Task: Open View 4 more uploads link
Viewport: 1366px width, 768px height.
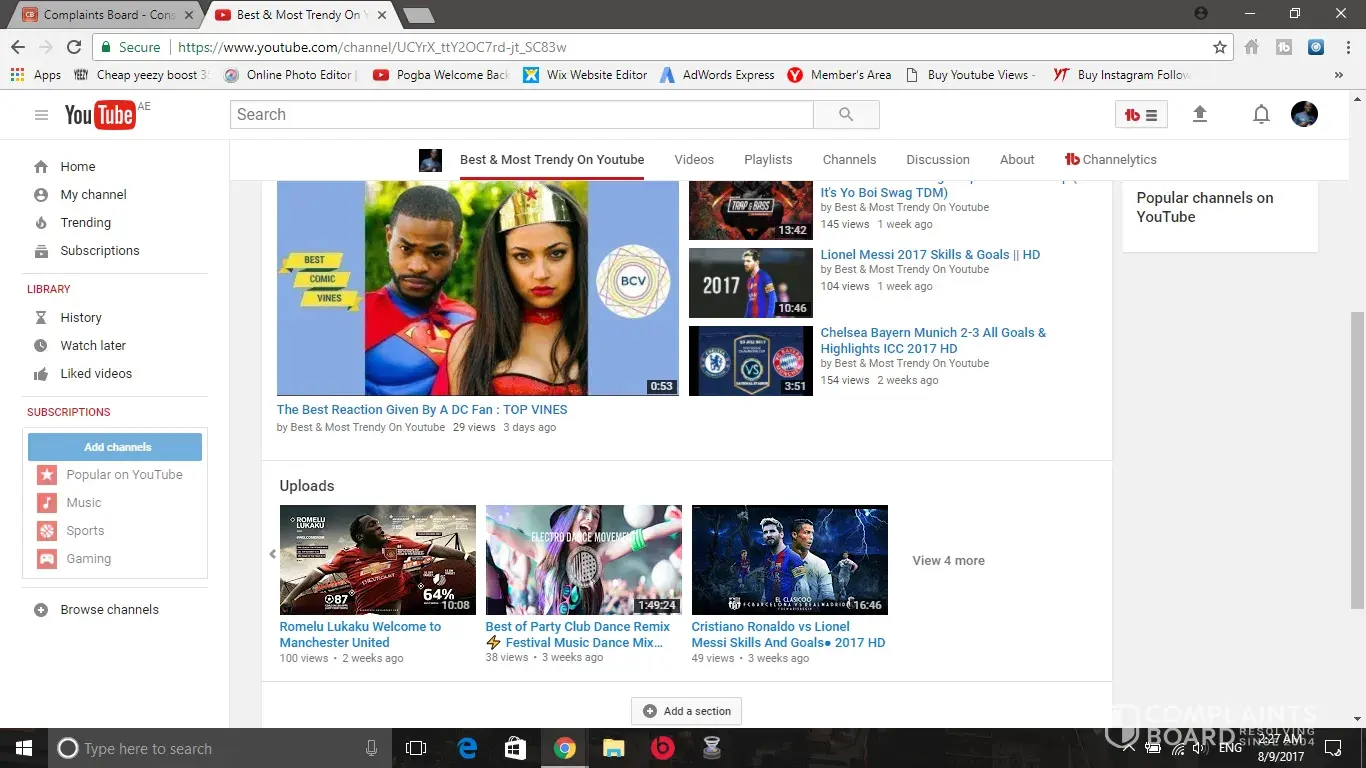Action: pyautogui.click(x=948, y=561)
